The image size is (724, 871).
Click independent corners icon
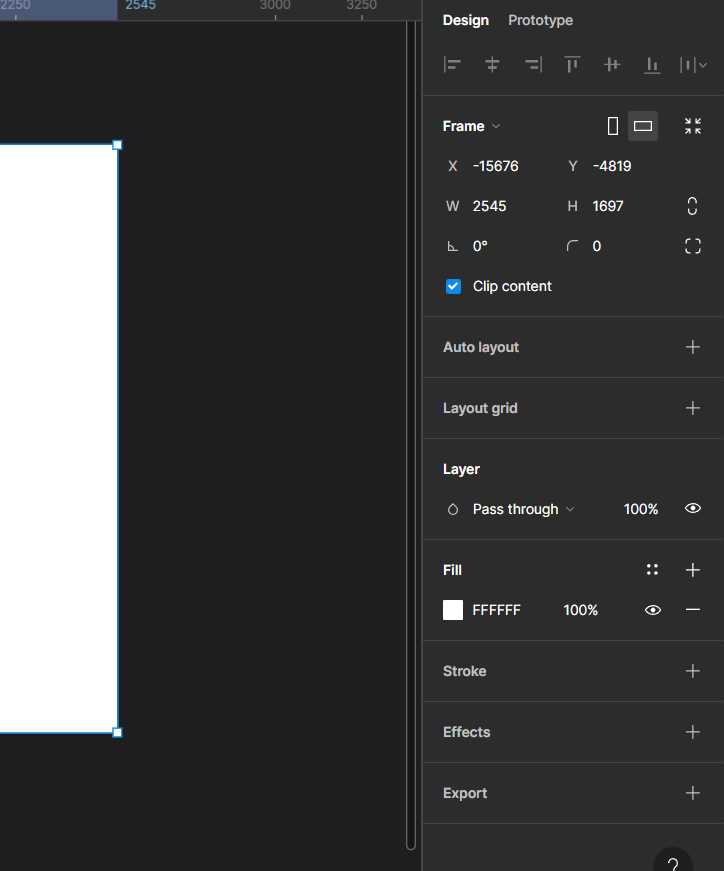pos(692,246)
